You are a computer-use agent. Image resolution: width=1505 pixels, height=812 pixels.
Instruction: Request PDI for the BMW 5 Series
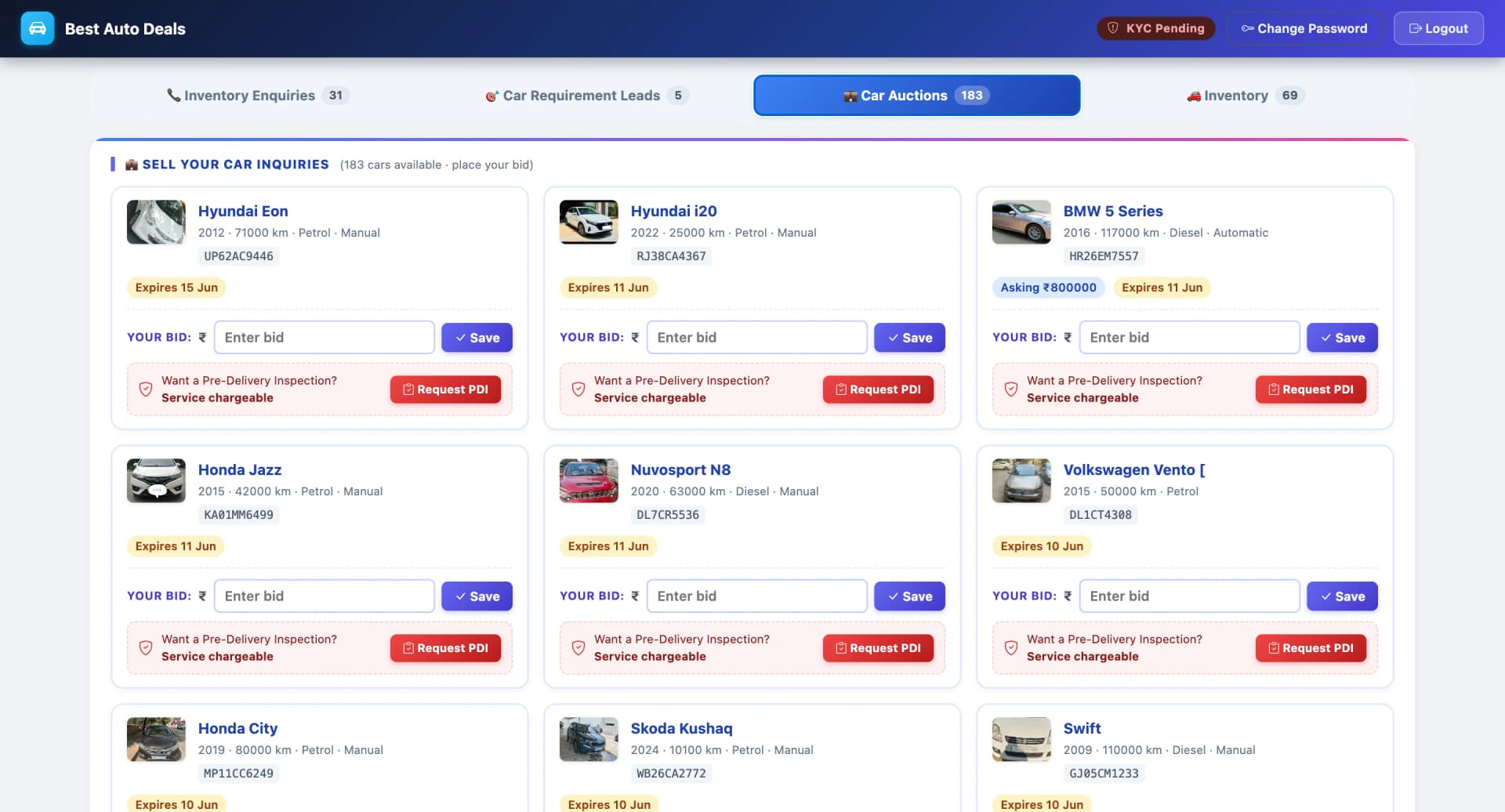click(1311, 390)
